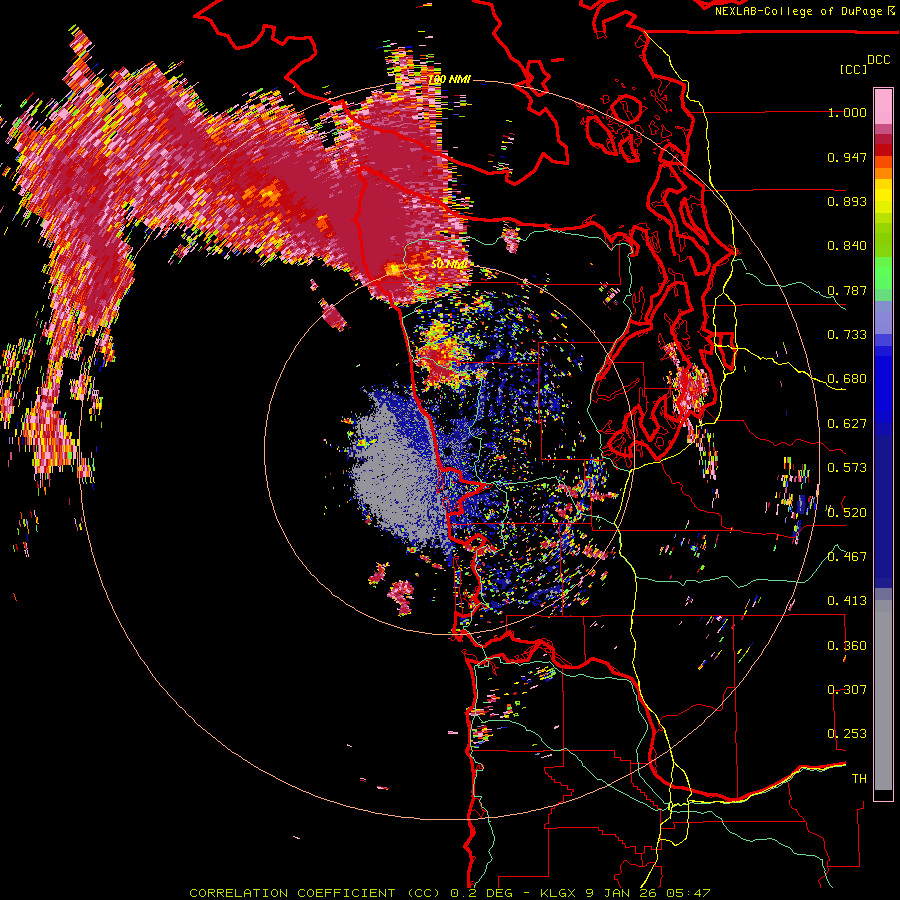Click the 9 JAN 26 date in footer
This screenshot has height=900, width=900.
(x=620, y=893)
